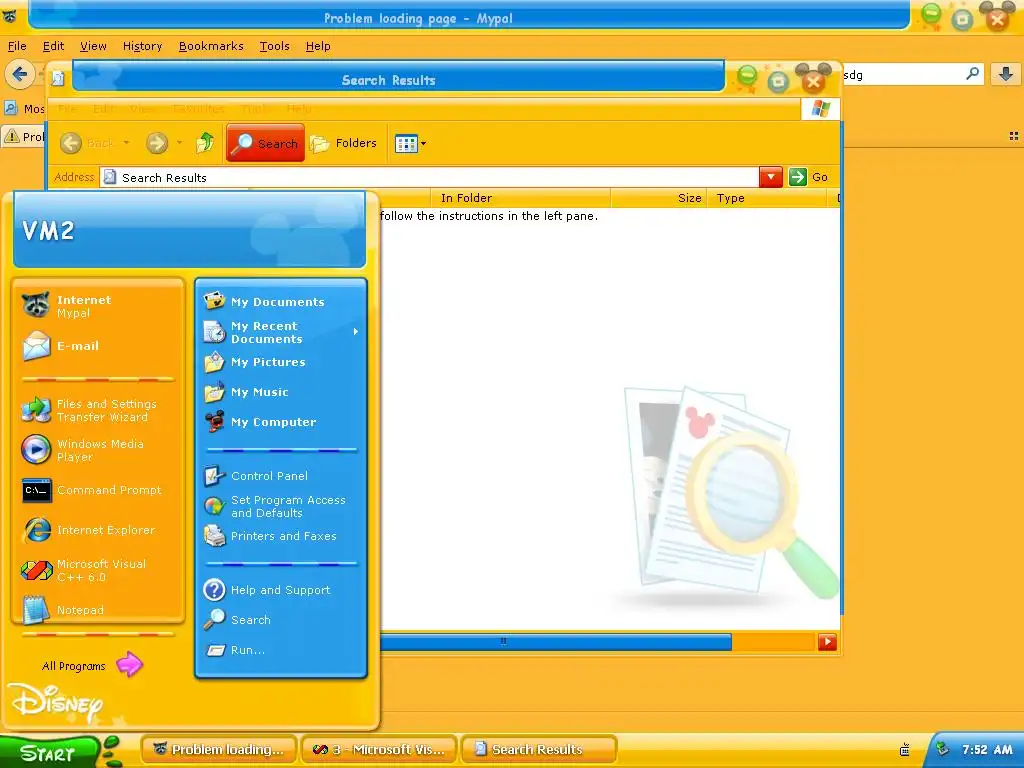Image resolution: width=1024 pixels, height=768 pixels.
Task: Click the clock showing 7:52 AM
Action: pos(987,750)
